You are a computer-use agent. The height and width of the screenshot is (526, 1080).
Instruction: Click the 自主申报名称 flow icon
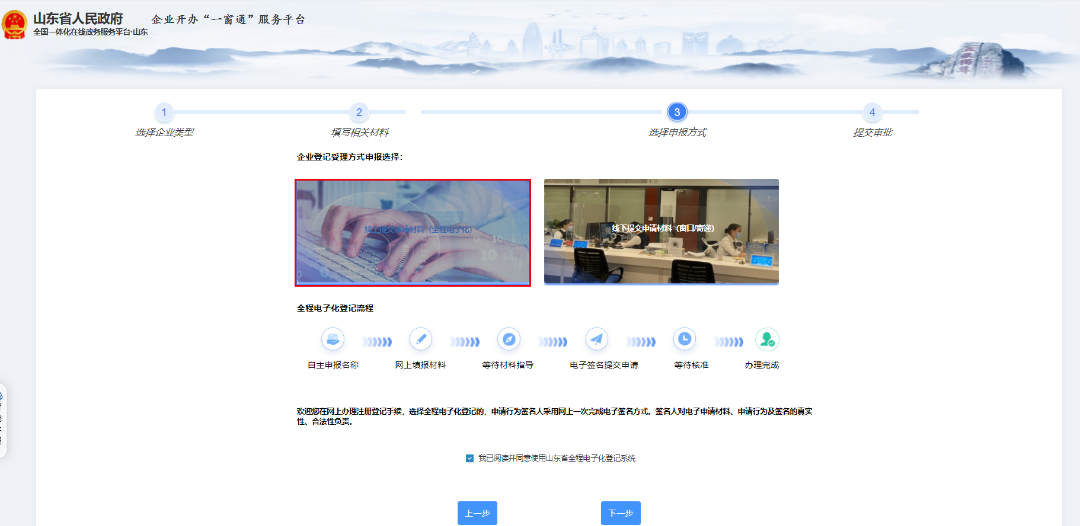tap(332, 339)
